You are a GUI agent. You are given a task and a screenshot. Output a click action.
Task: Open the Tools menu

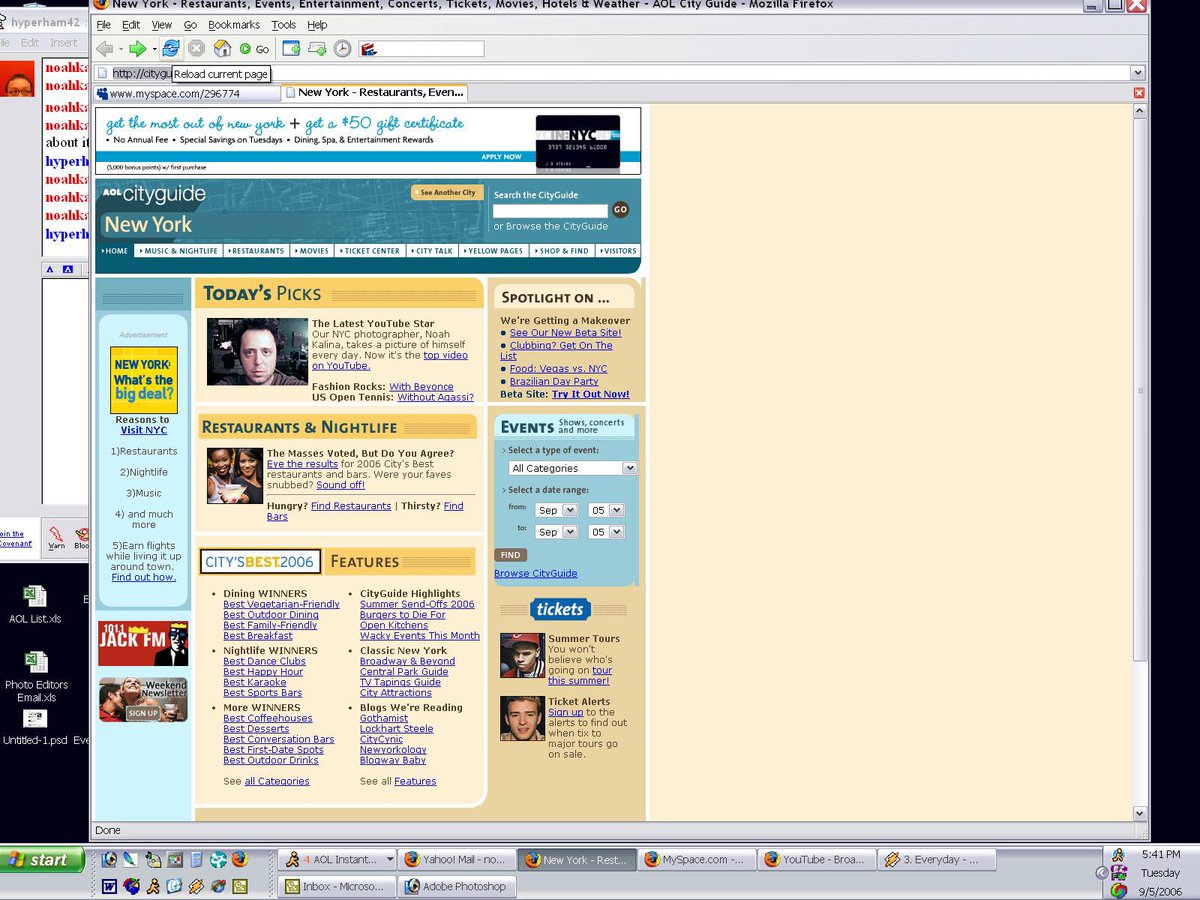284,25
